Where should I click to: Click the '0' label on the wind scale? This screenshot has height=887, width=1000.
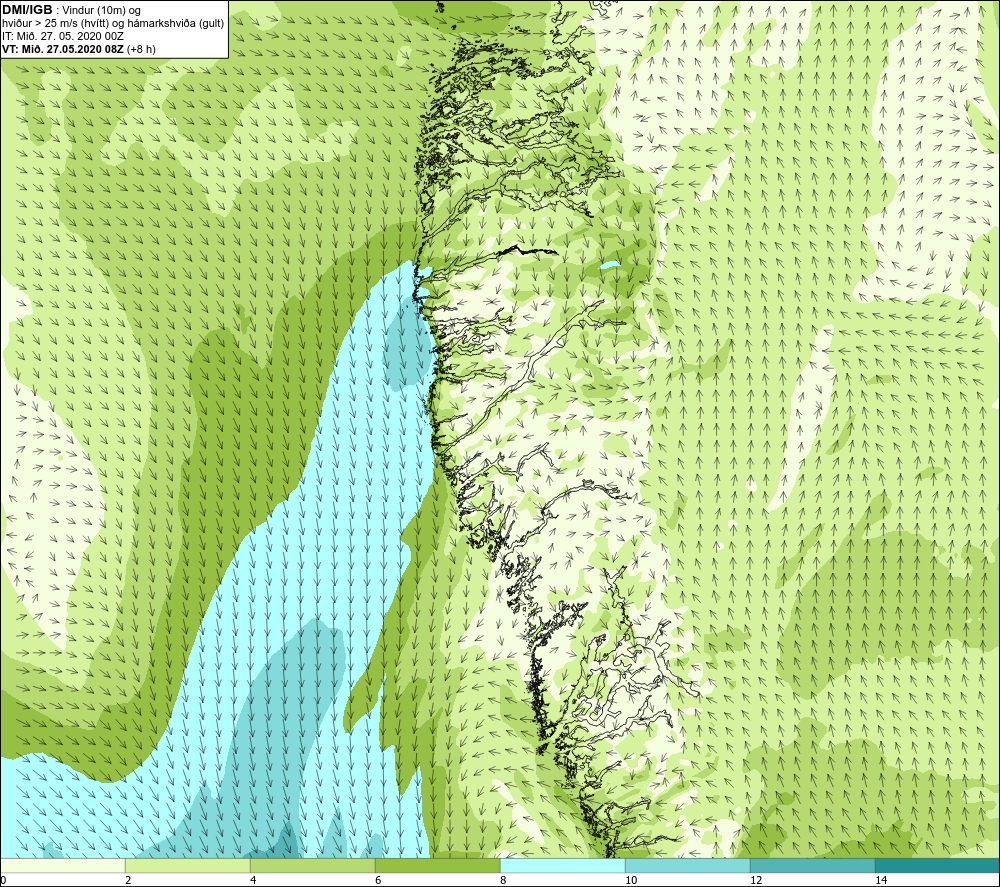(x=3, y=881)
